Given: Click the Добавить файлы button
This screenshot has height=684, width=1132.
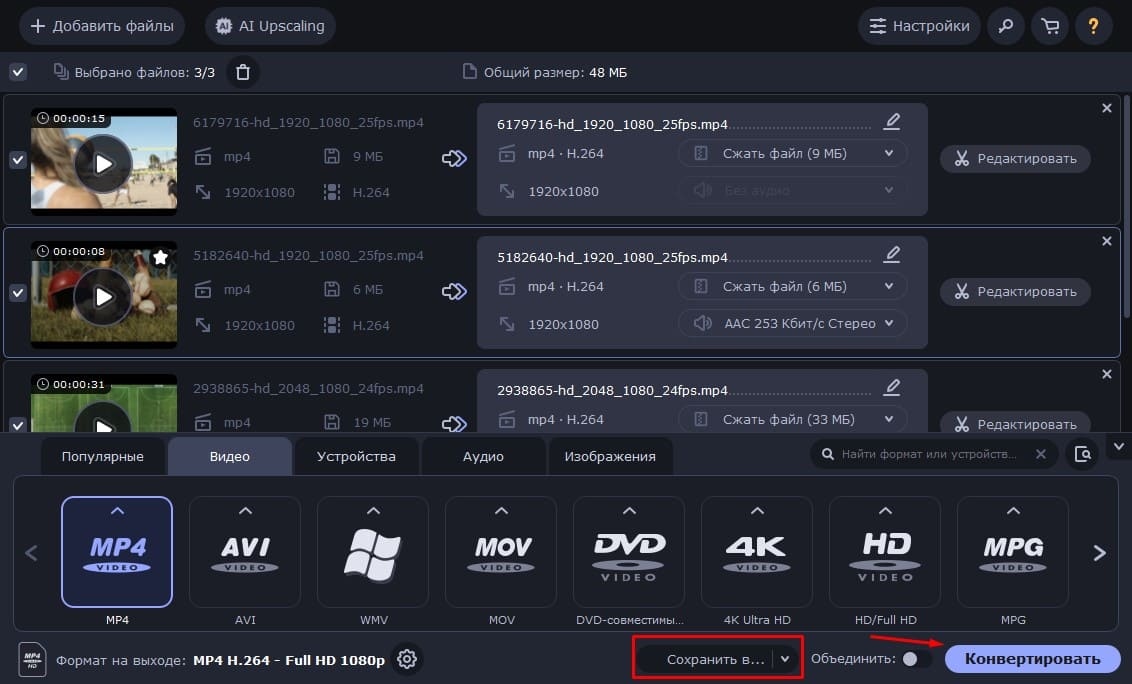Looking at the screenshot, I should point(102,26).
